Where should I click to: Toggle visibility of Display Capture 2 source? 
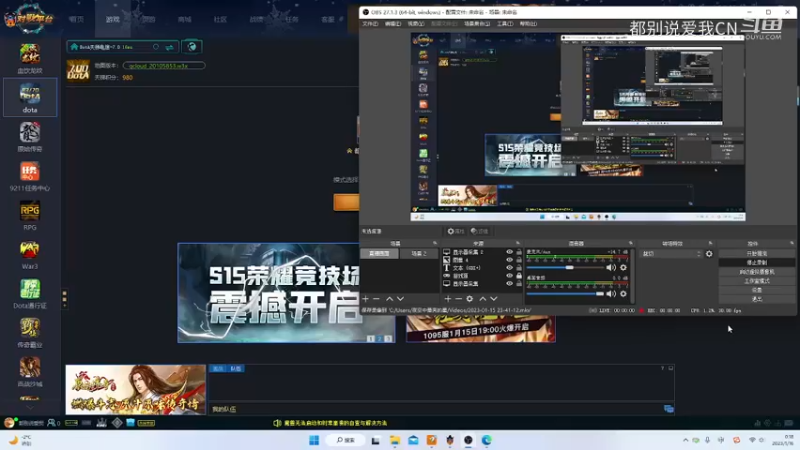pos(509,252)
